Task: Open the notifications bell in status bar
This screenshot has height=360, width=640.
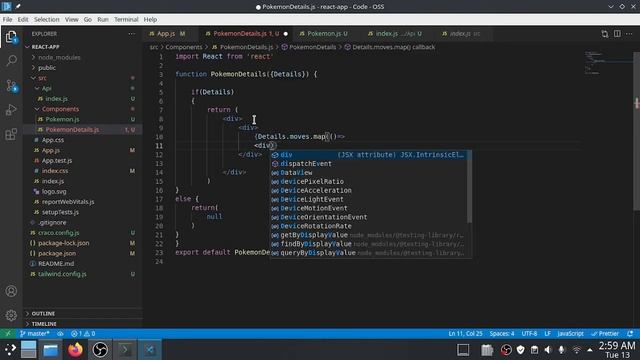Action: (x=630, y=333)
